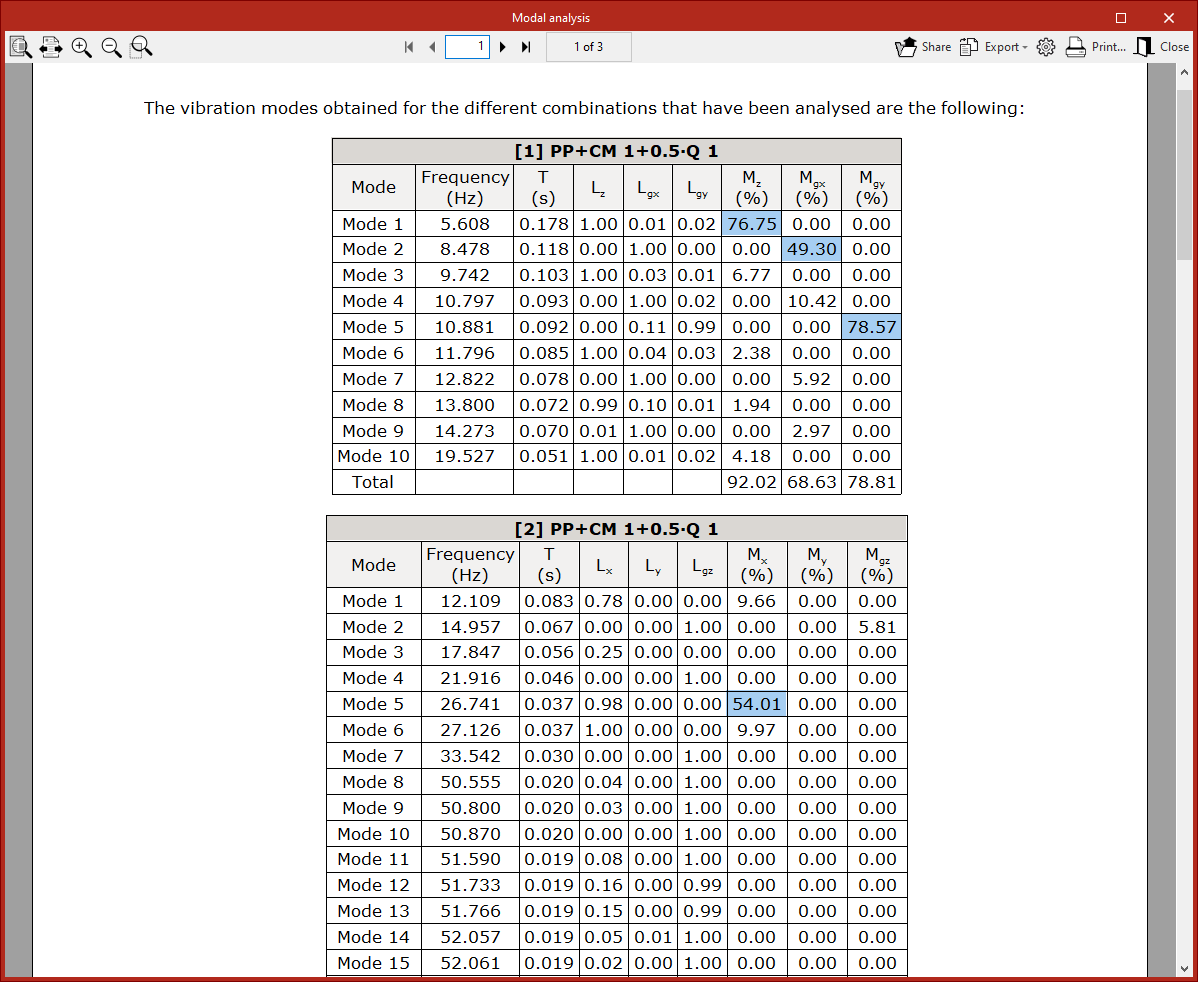Click the frequency value 26.741
Screen dimensions: 1198x982
(471, 704)
